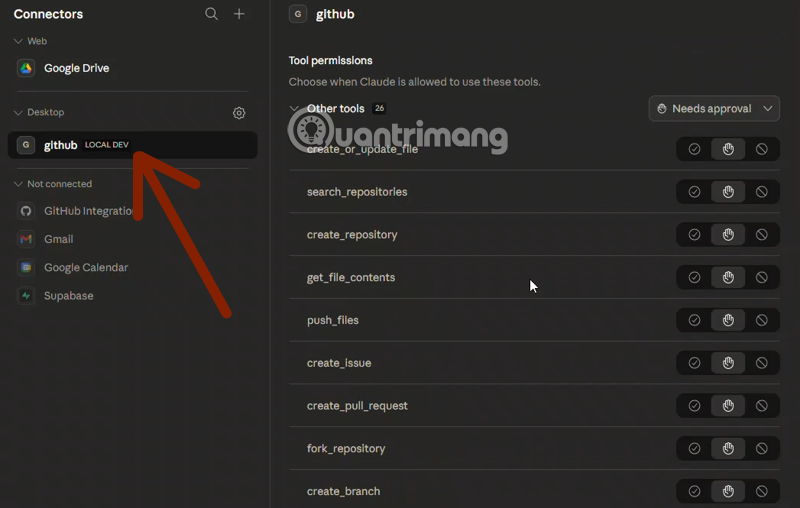The image size is (800, 508).
Task: Click the search_repositories tool name
Action: (x=357, y=192)
